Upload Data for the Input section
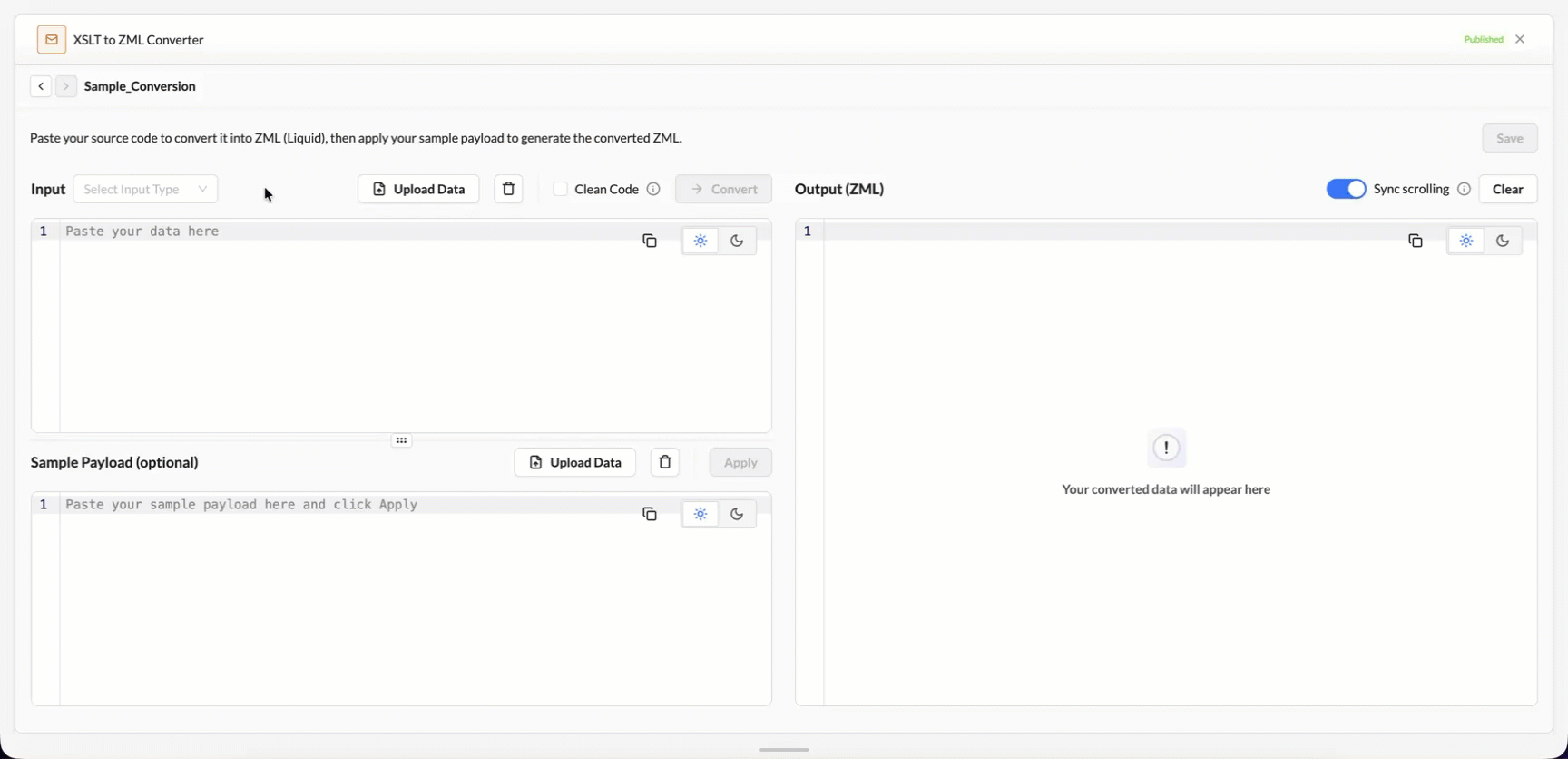 [418, 189]
